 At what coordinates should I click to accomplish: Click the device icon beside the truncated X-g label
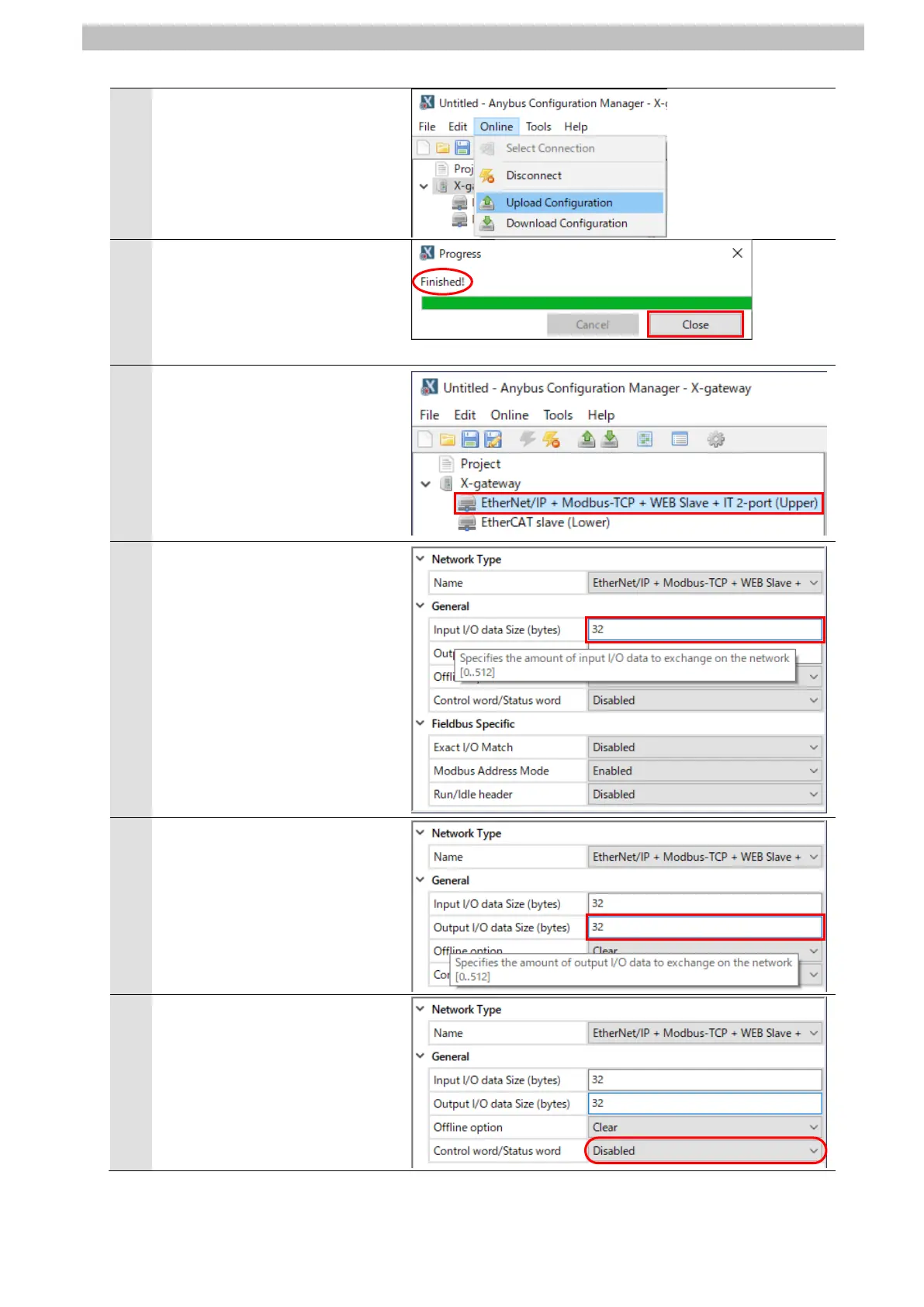441,186
